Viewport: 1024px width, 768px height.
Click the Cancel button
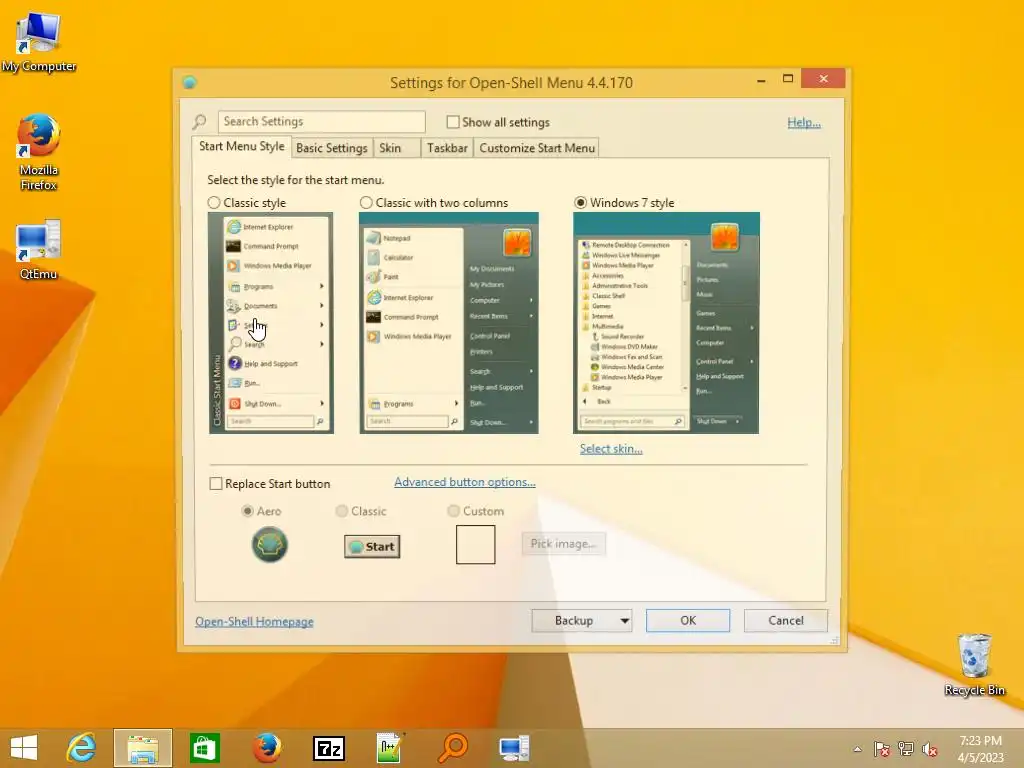786,621
